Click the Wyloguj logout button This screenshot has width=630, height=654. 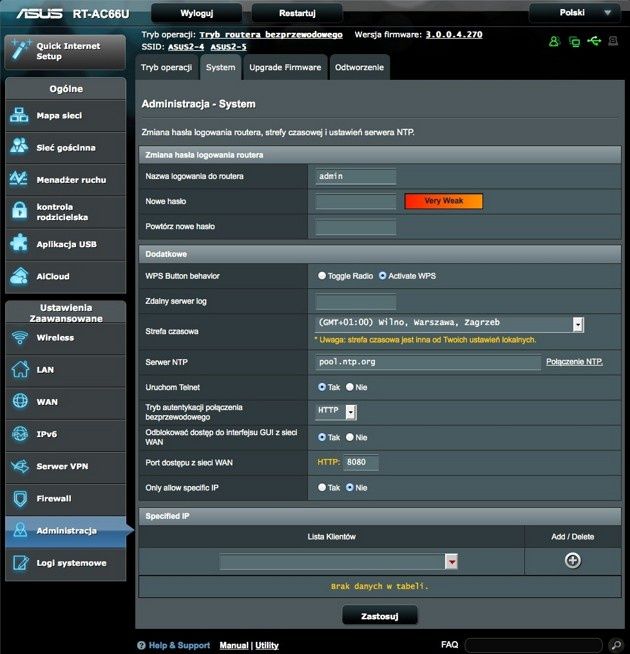pos(197,13)
